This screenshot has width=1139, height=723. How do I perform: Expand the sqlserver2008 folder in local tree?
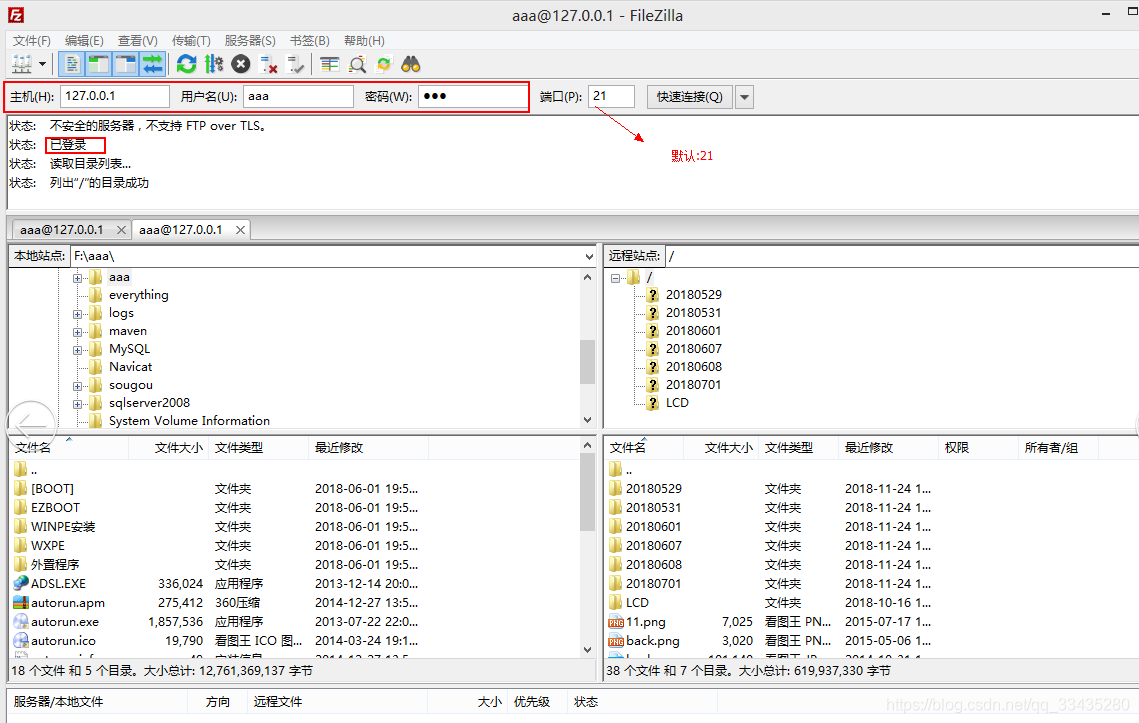(x=77, y=404)
